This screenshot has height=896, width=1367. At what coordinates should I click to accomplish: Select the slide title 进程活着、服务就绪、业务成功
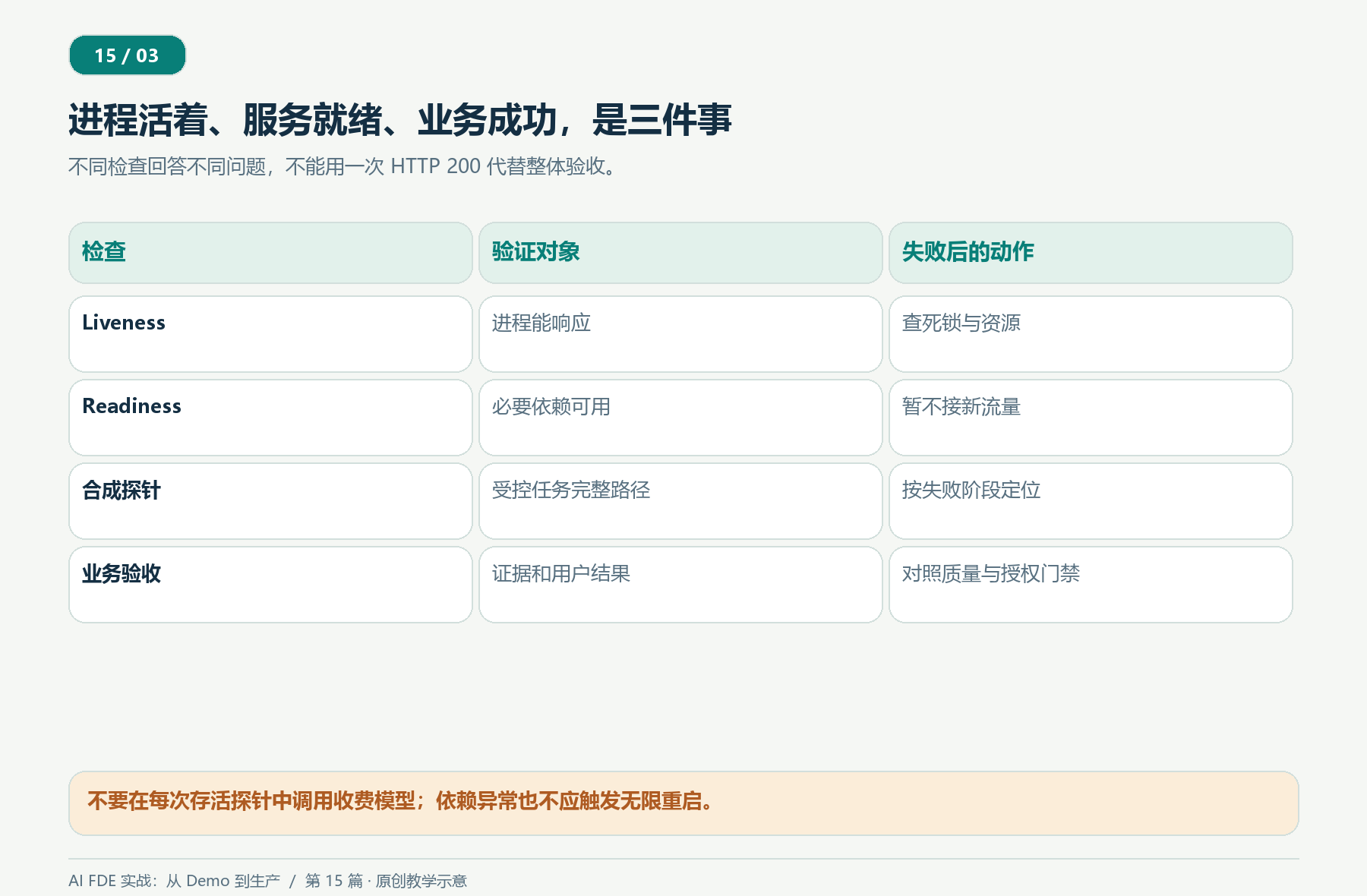[x=399, y=120]
